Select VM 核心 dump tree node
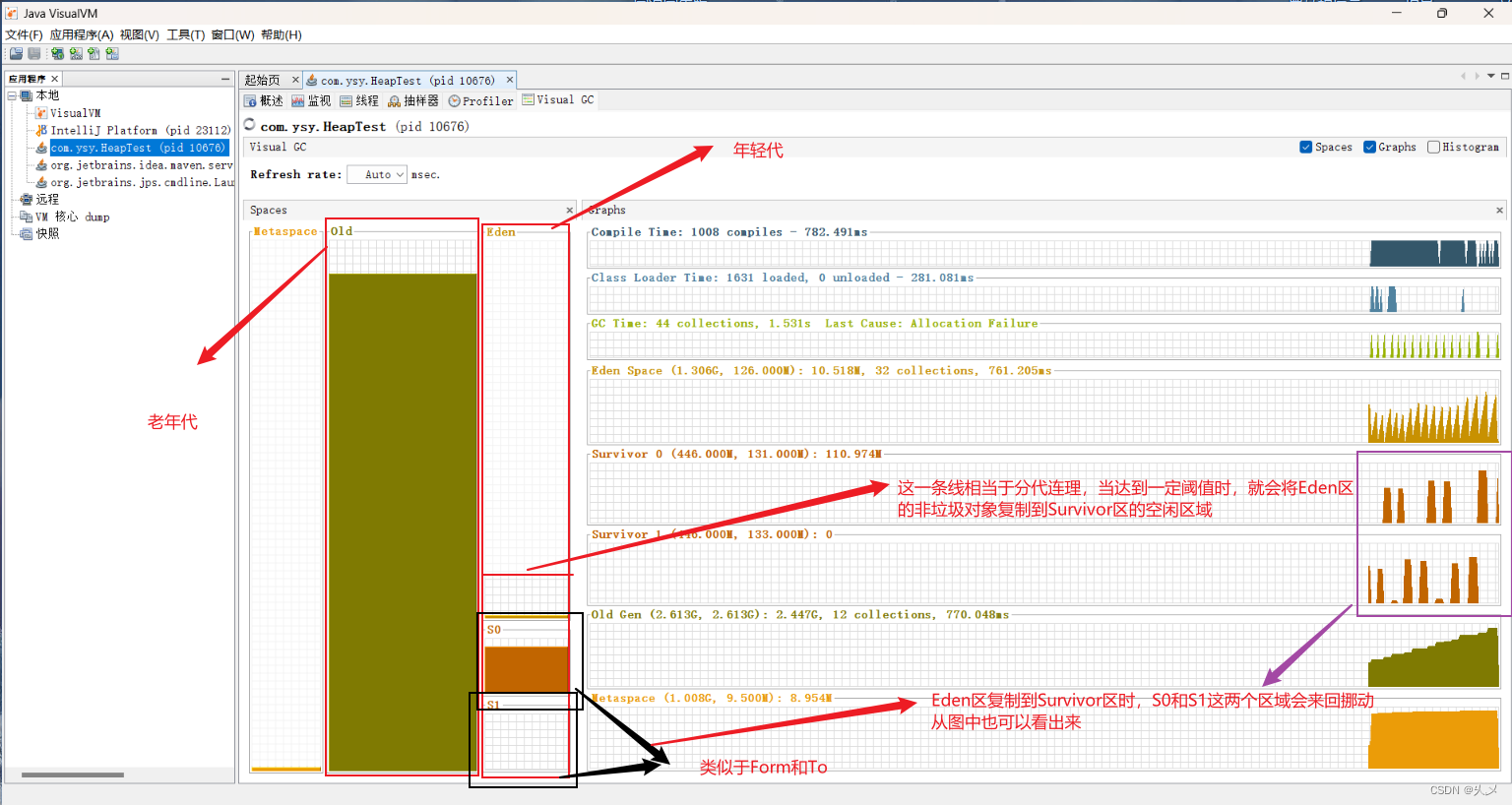This screenshot has height=805, width=1512. tap(73, 217)
